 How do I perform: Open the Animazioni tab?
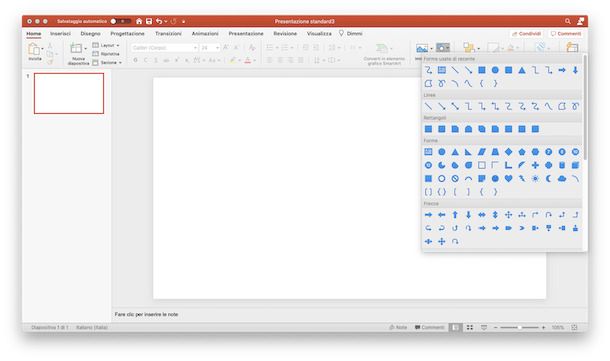click(x=205, y=34)
